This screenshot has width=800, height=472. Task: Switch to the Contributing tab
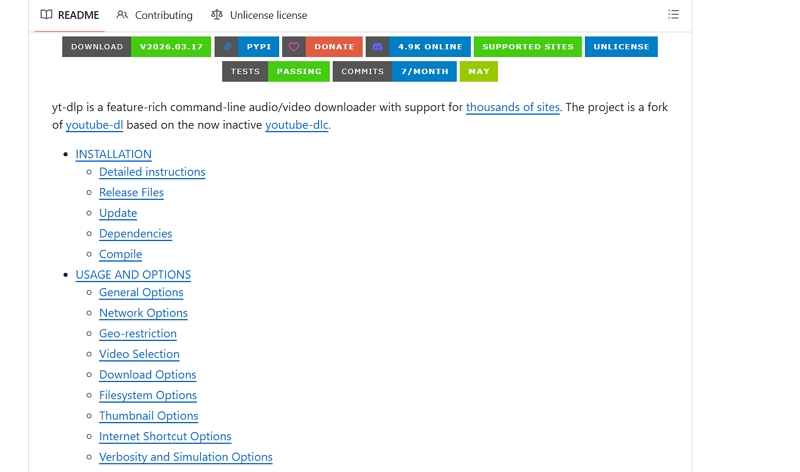tap(155, 15)
